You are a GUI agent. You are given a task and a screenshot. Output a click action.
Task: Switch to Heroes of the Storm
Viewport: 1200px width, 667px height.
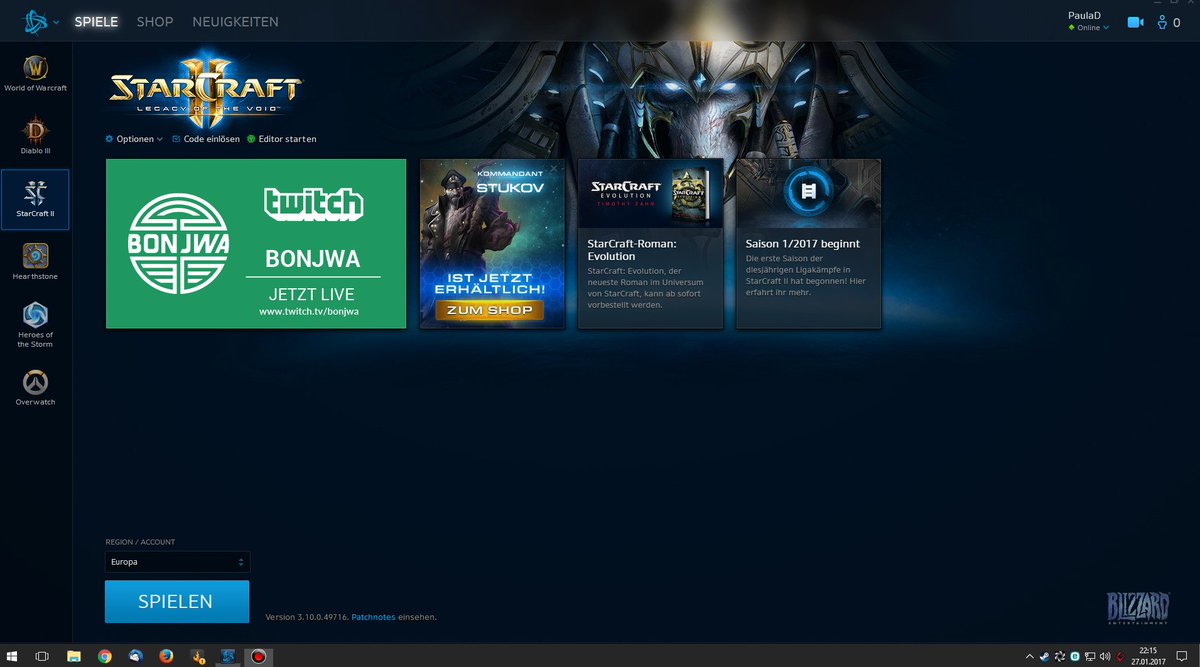point(35,324)
